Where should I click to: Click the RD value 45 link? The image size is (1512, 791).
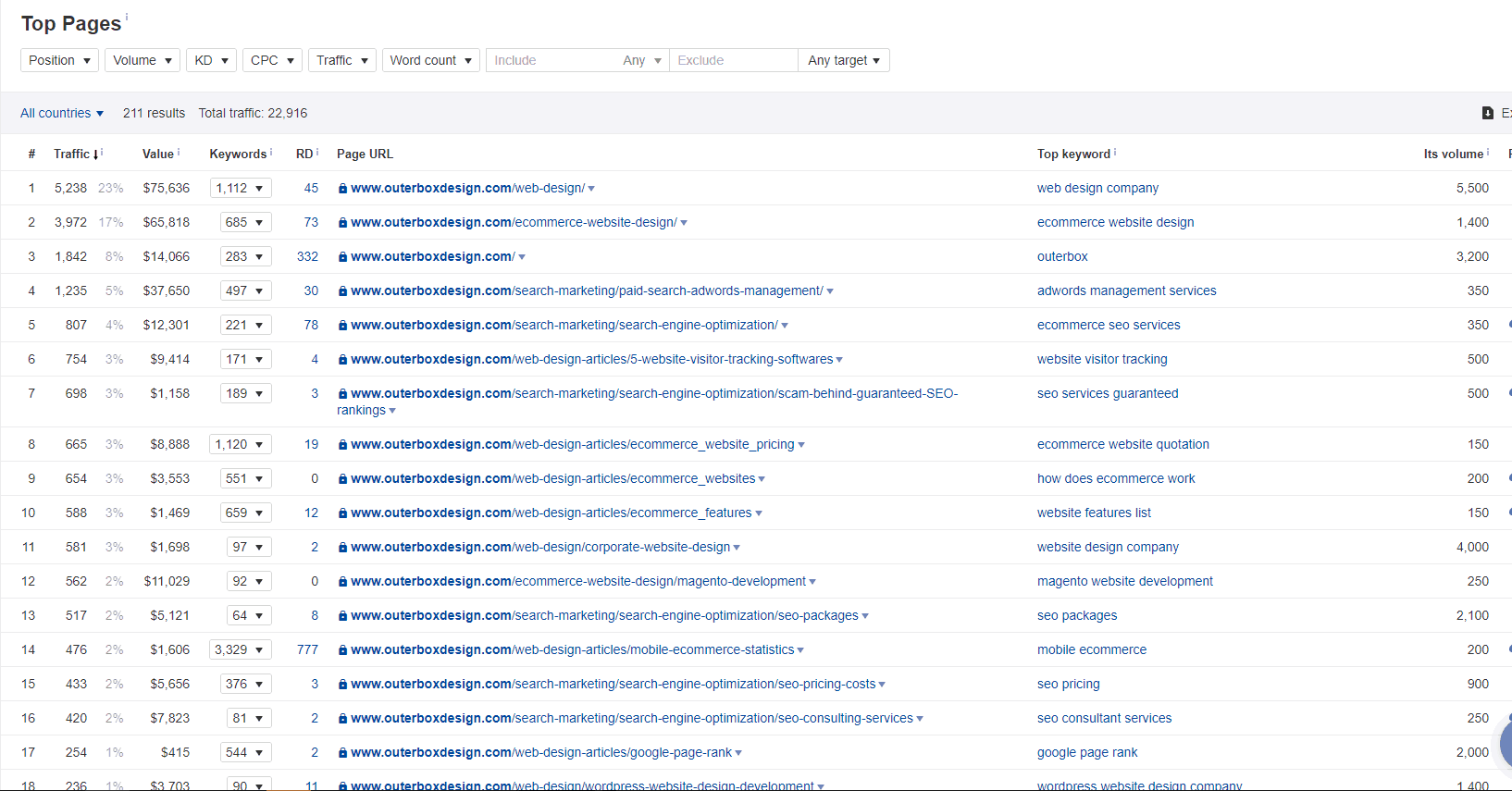click(x=311, y=188)
